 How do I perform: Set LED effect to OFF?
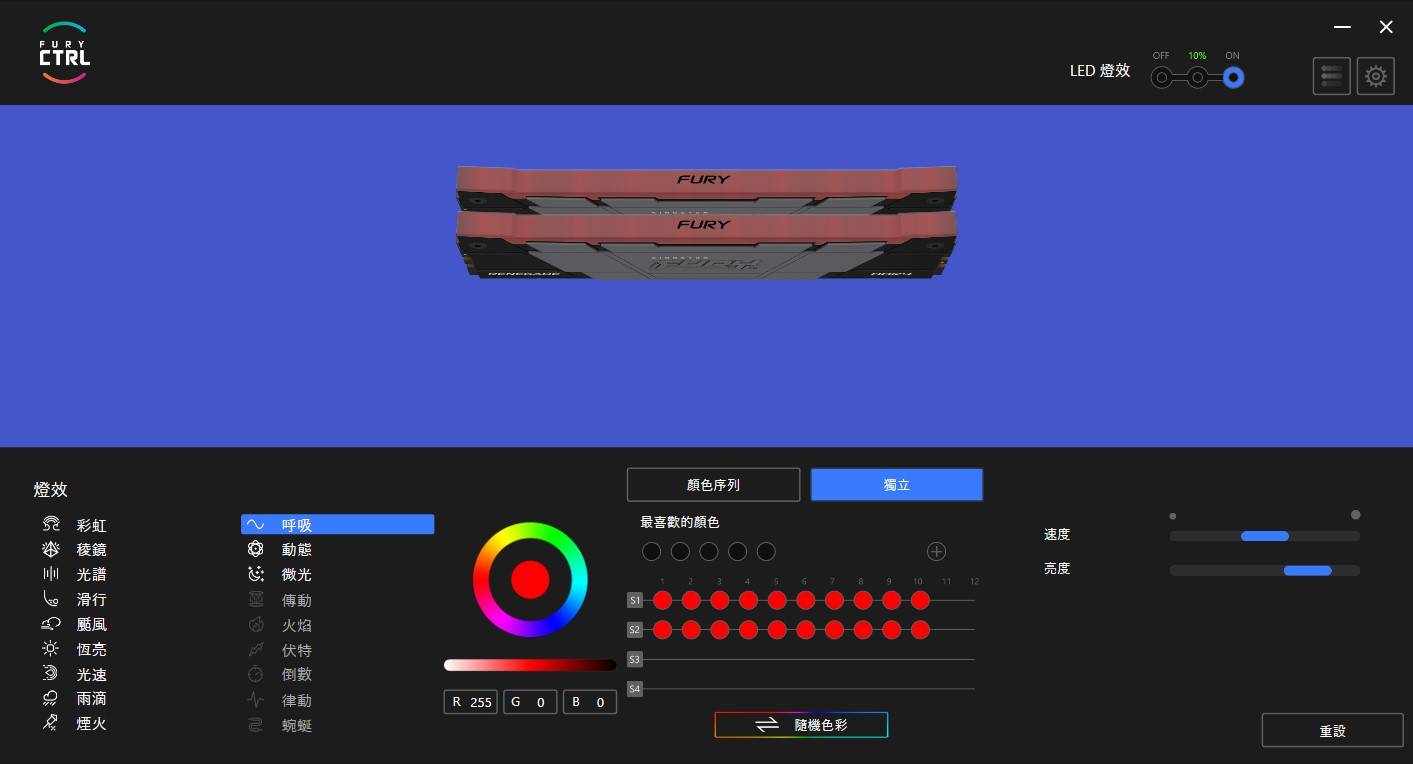click(1161, 77)
